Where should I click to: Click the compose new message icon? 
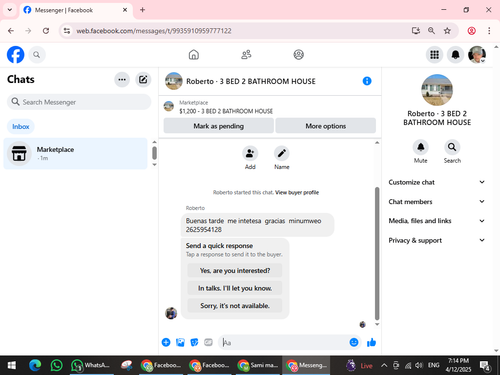[x=143, y=79]
